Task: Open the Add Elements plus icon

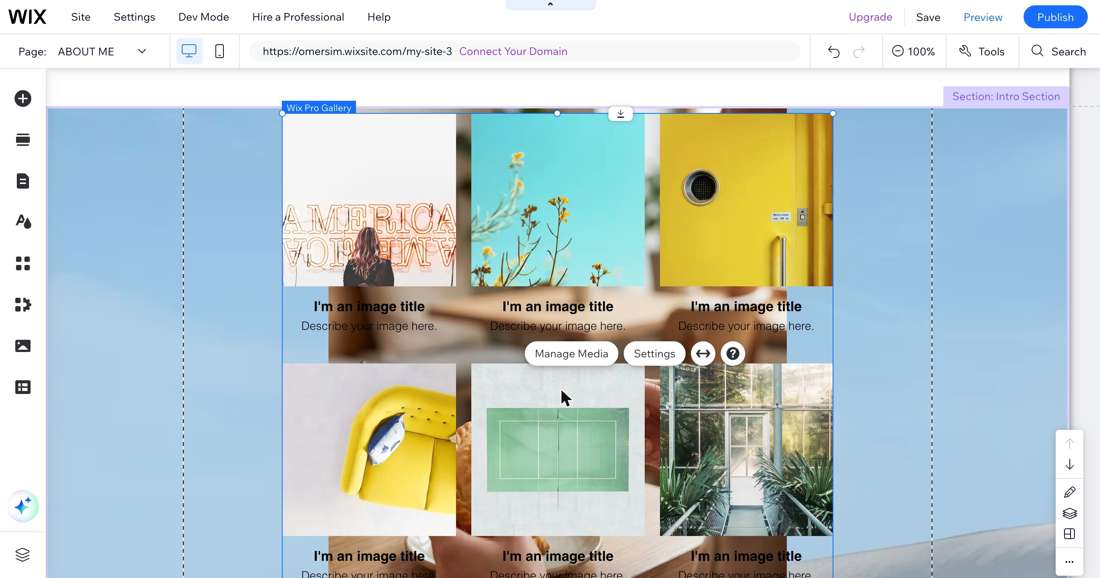Action: click(x=22, y=98)
